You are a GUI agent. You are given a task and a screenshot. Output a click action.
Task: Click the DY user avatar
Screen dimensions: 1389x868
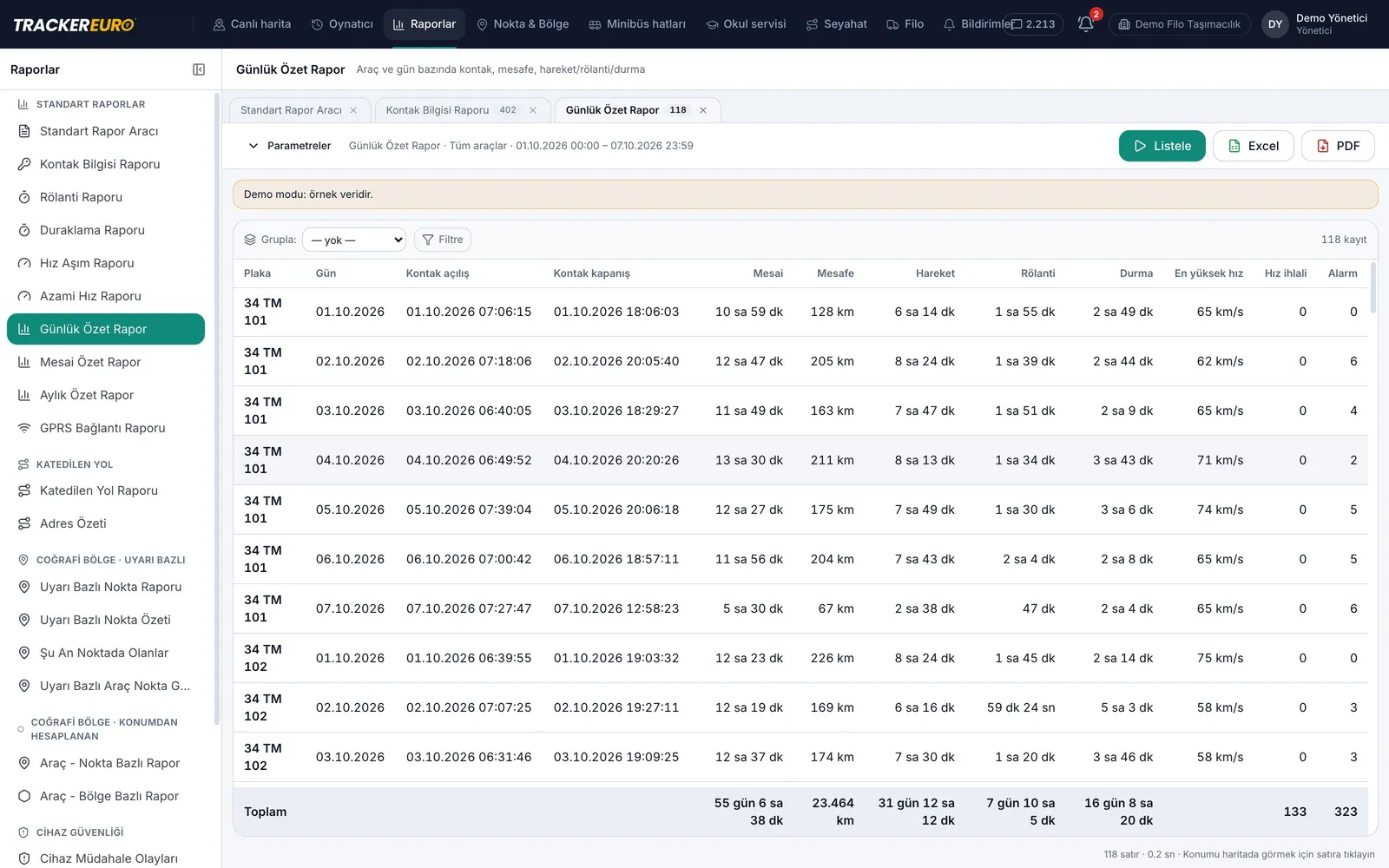point(1274,24)
